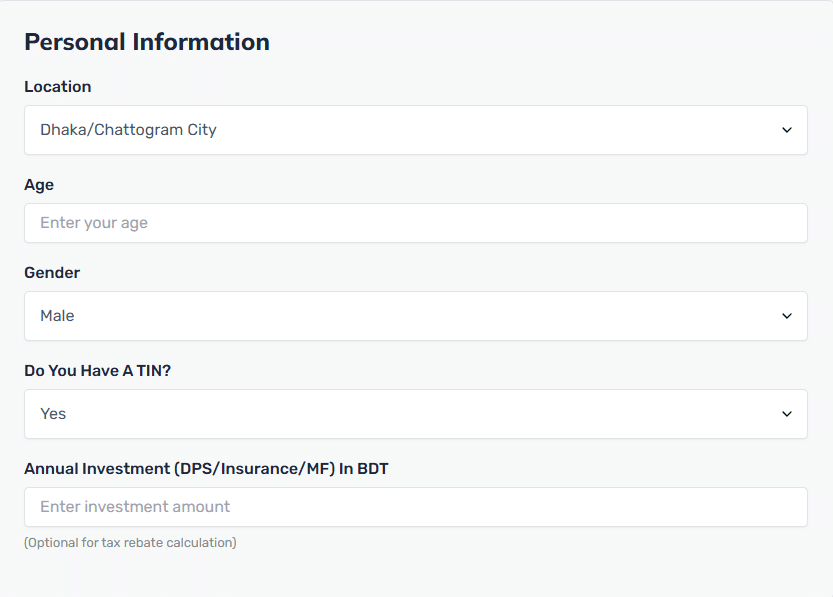This screenshot has width=833, height=597.
Task: Click the 'Dhaka/Chattogram City' selected value
Action: (x=129, y=130)
